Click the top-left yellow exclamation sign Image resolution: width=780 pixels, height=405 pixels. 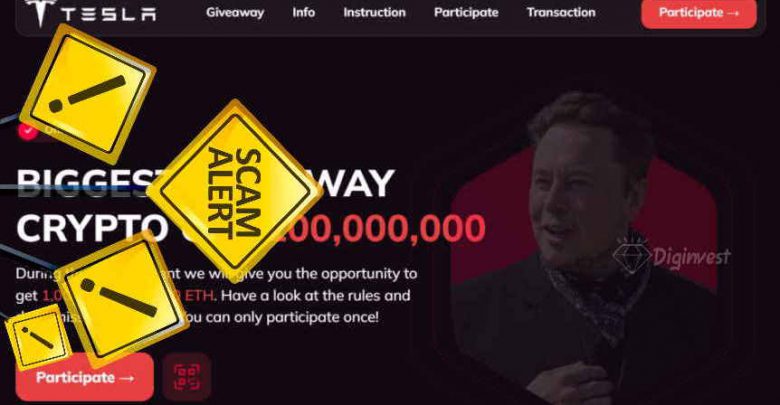coord(88,94)
